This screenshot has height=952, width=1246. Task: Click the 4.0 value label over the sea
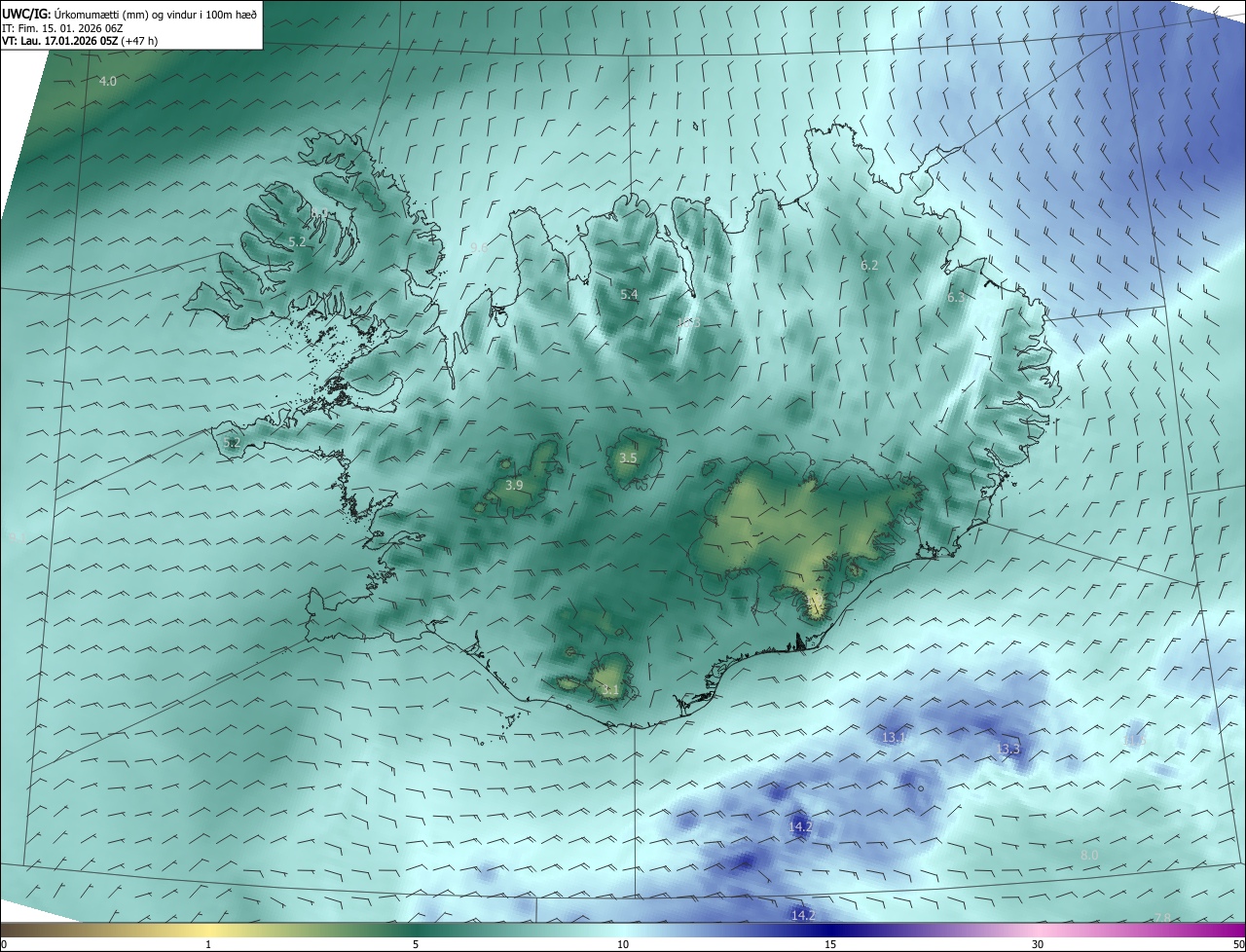click(108, 81)
